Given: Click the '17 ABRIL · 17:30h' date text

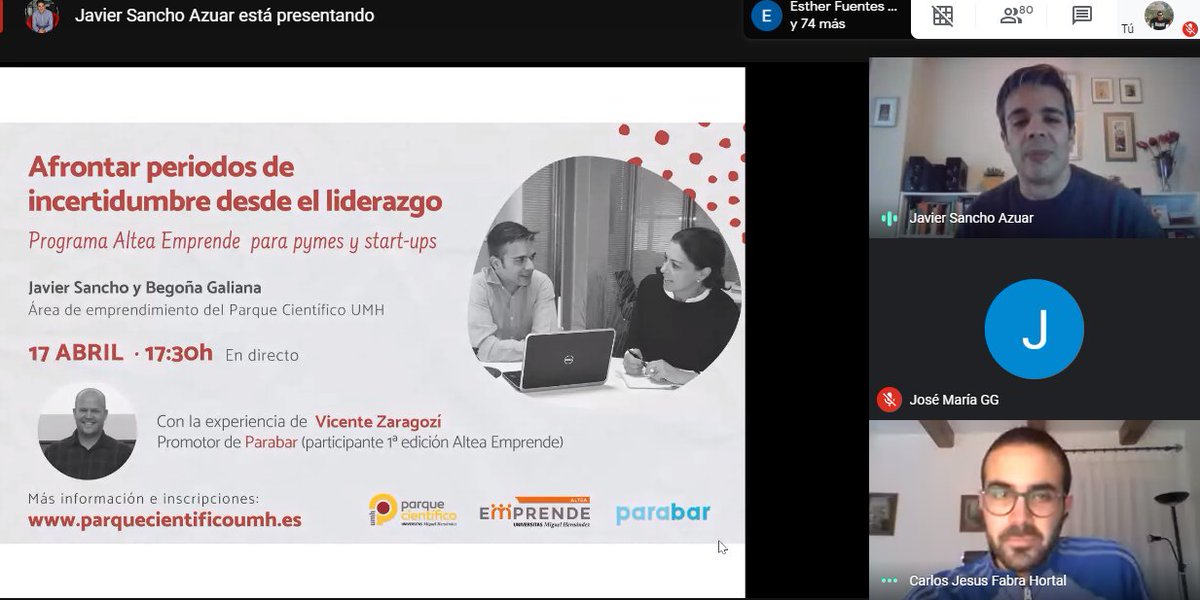Looking at the screenshot, I should pos(121,353).
